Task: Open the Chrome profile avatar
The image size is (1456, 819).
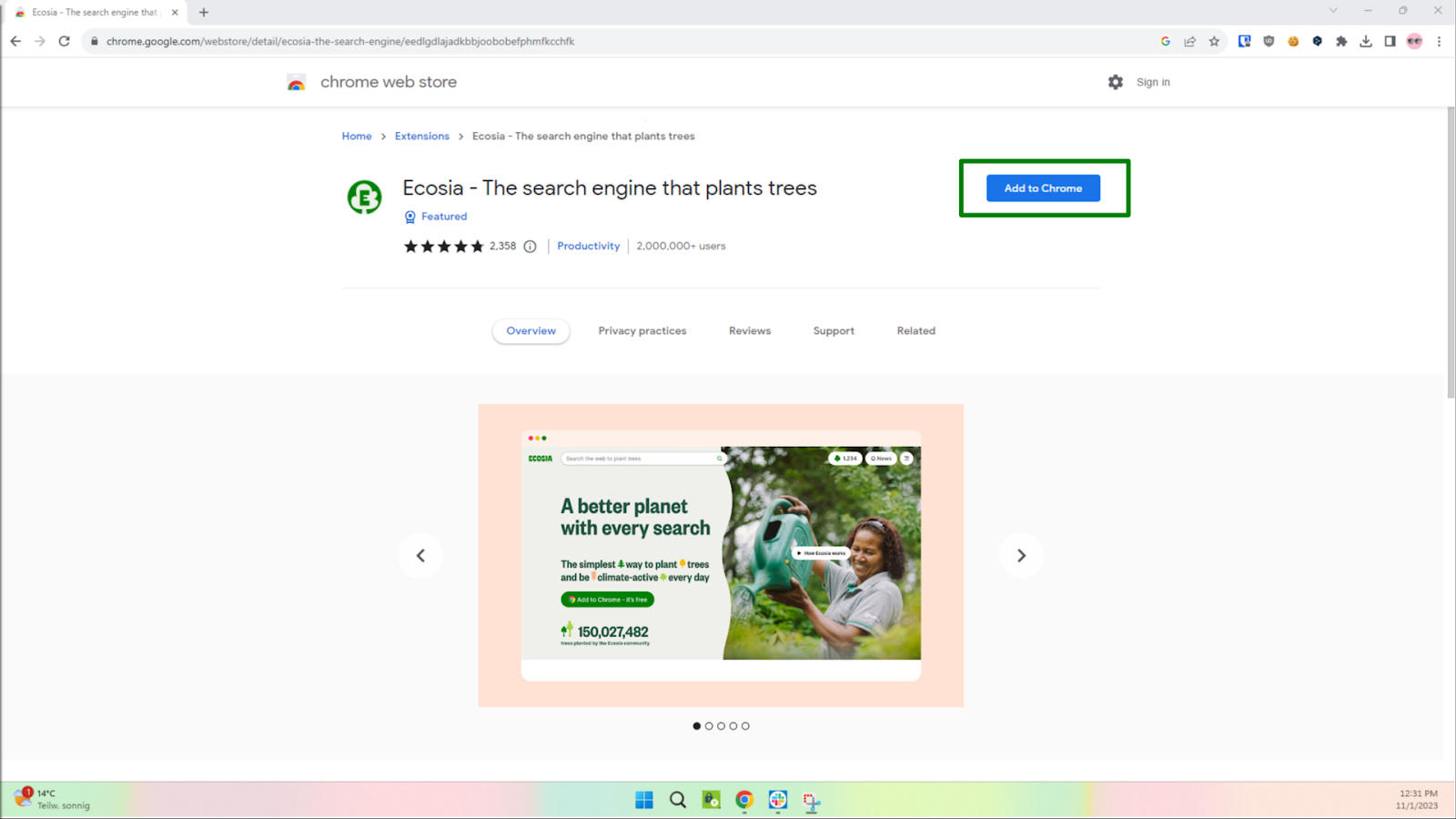Action: (x=1414, y=41)
